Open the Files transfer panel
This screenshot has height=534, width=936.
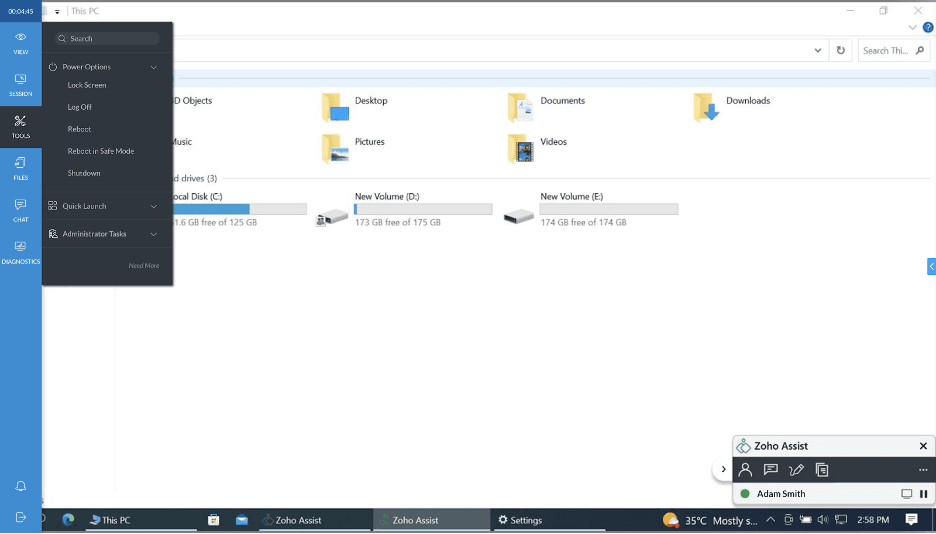(x=20, y=169)
